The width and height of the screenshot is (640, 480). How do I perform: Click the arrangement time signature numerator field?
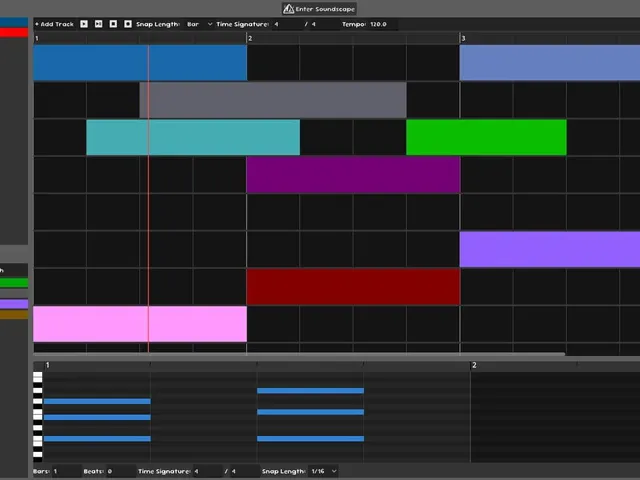287,24
